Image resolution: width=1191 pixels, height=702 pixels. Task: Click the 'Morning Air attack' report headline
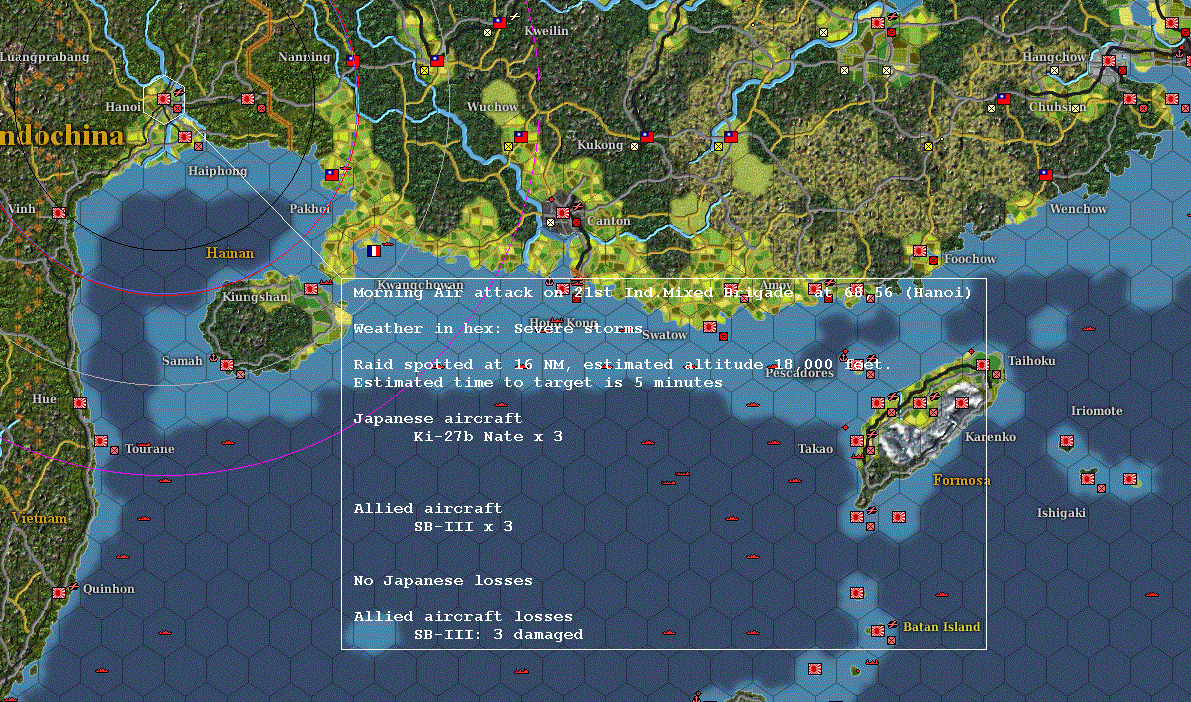[x=662, y=292]
